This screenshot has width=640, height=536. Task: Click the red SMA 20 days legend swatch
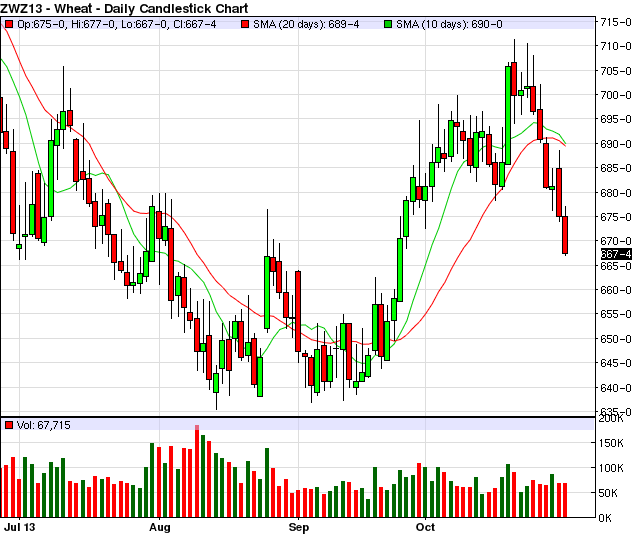[x=245, y=24]
